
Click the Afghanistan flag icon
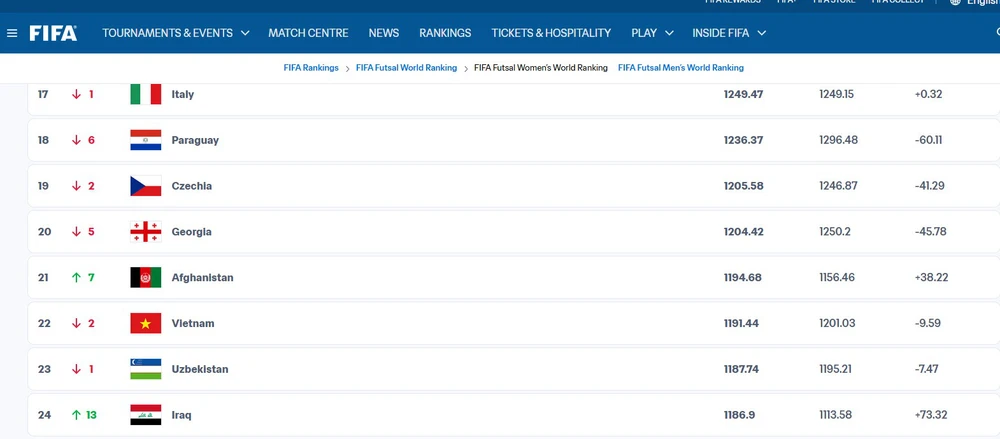[145, 278]
